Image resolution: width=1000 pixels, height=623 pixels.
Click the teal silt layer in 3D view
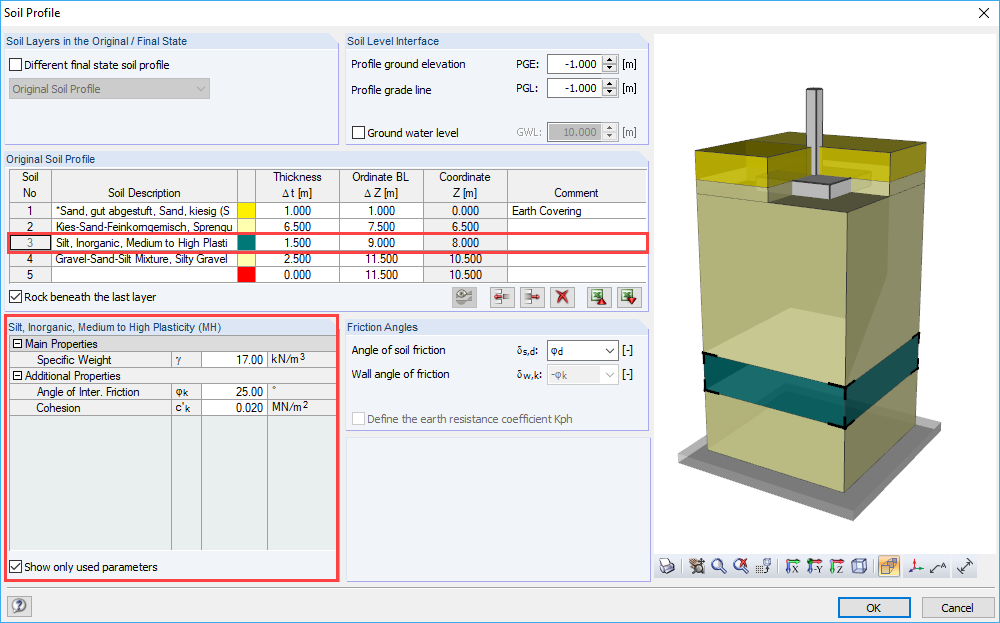tap(810, 381)
